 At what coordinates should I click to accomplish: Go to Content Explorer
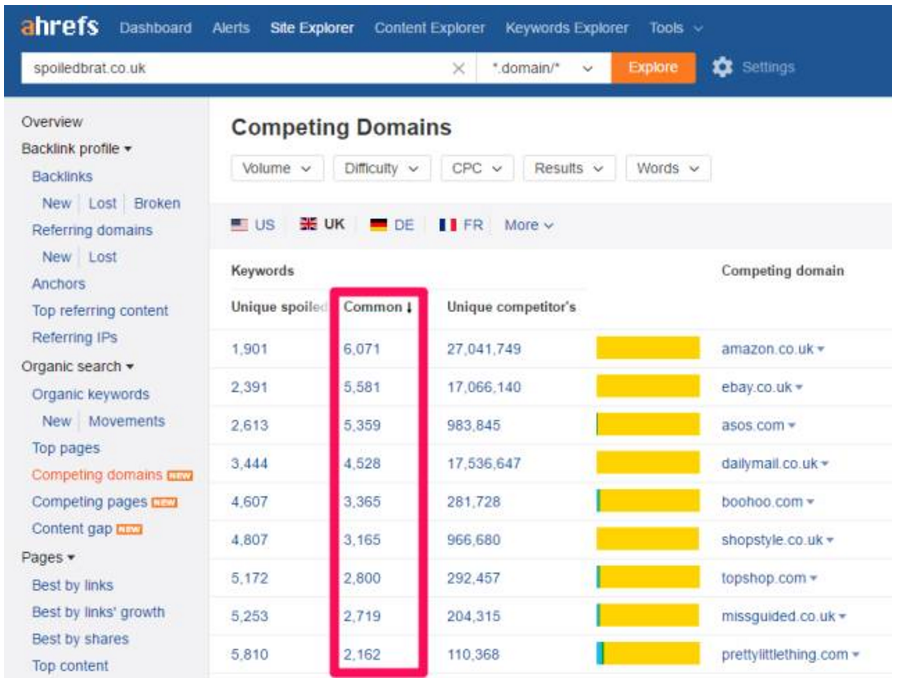pos(430,28)
